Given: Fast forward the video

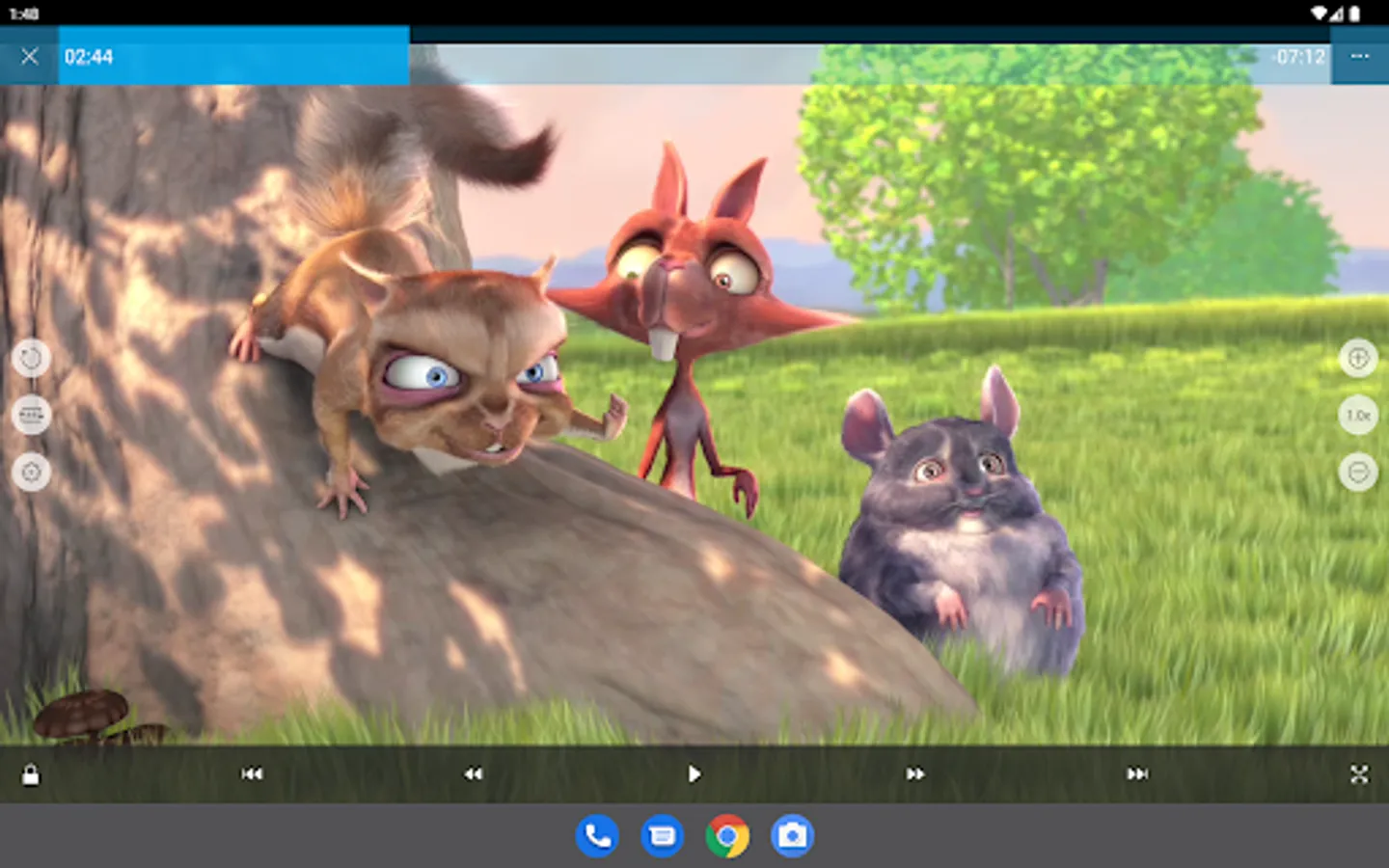Looking at the screenshot, I should 915,773.
